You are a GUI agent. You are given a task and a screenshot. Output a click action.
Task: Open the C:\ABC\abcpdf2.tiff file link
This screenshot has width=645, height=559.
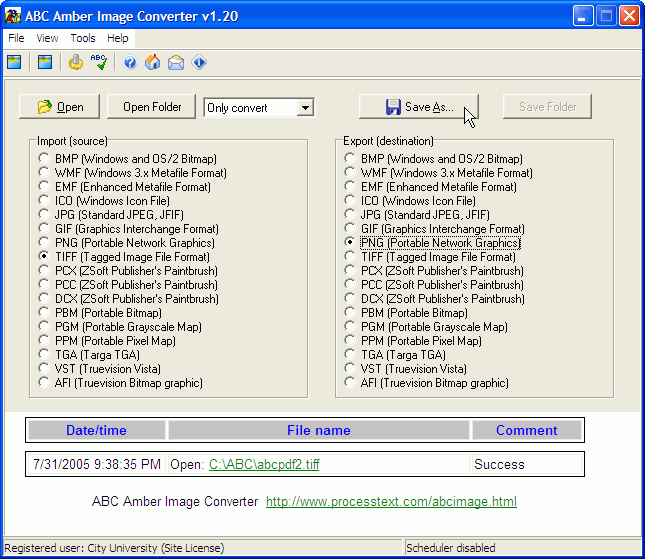click(264, 464)
